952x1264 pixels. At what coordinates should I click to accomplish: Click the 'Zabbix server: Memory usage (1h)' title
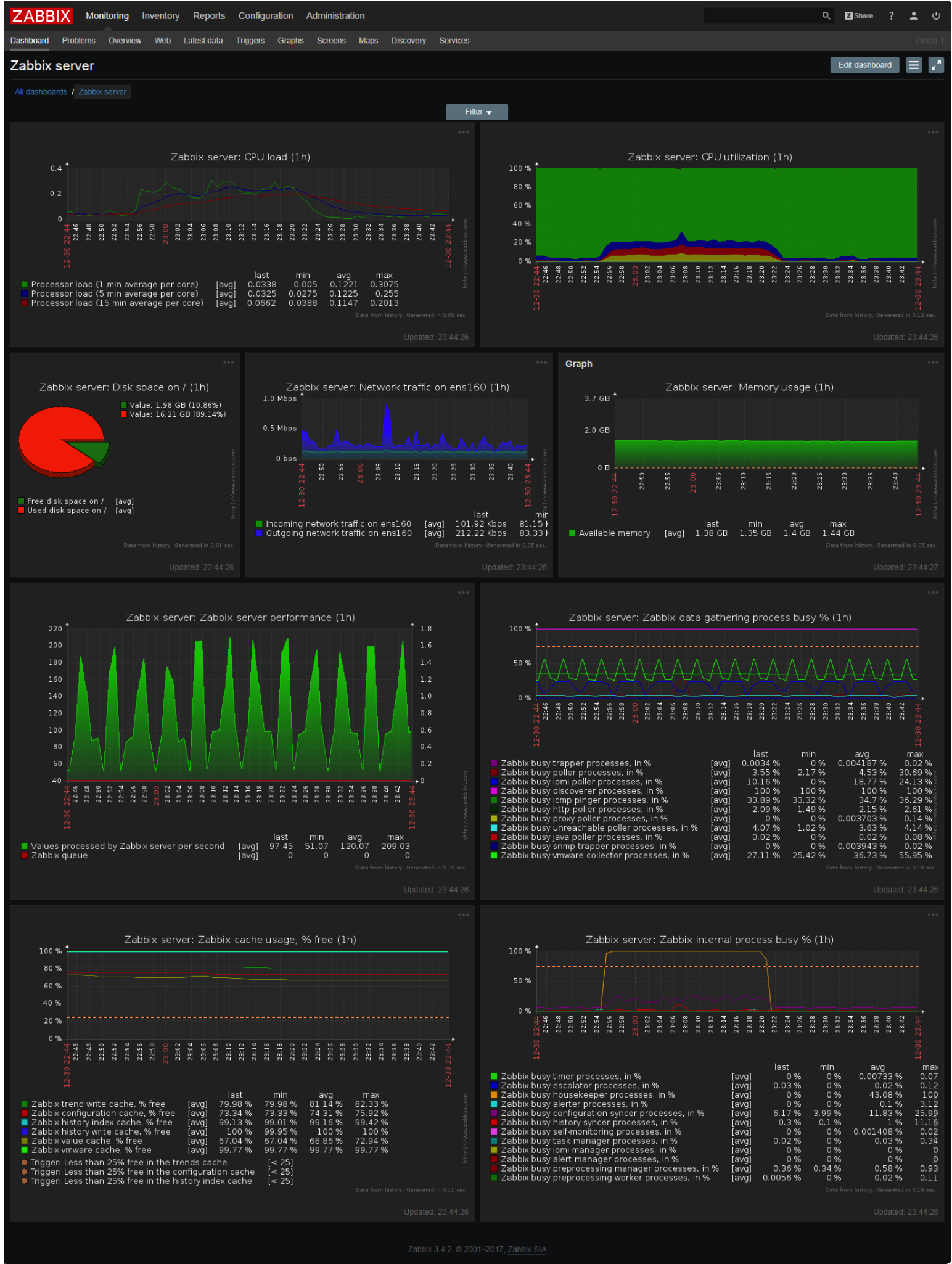pyautogui.click(x=749, y=387)
